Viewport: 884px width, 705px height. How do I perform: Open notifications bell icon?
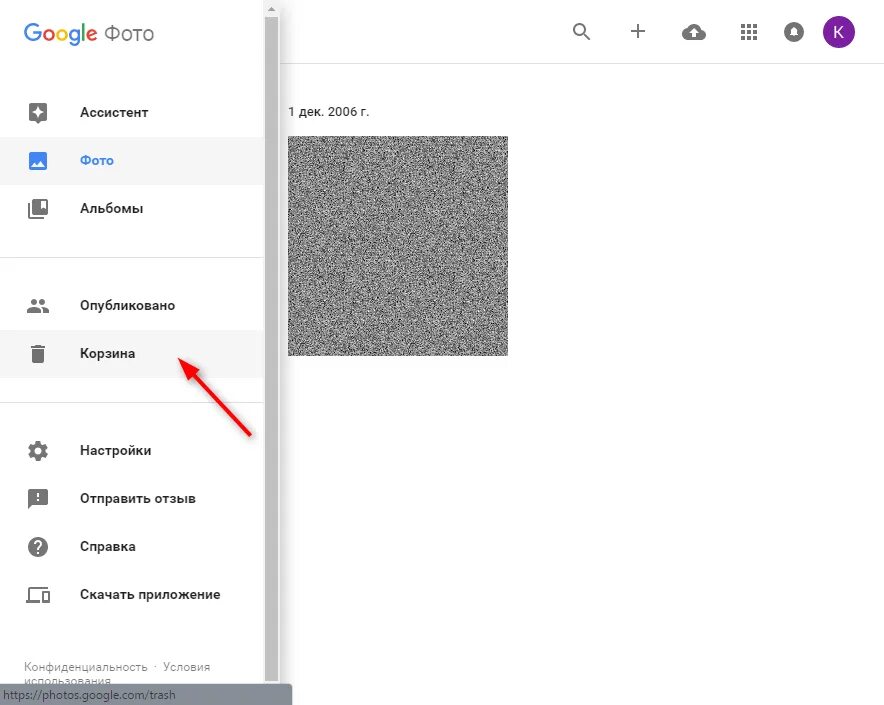[x=794, y=32]
